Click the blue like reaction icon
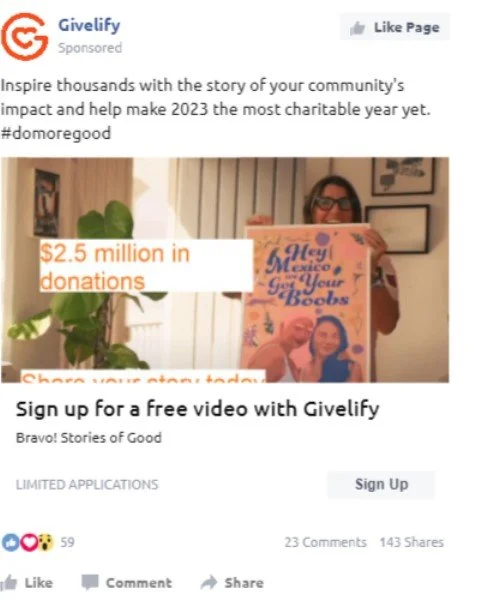 10,543
